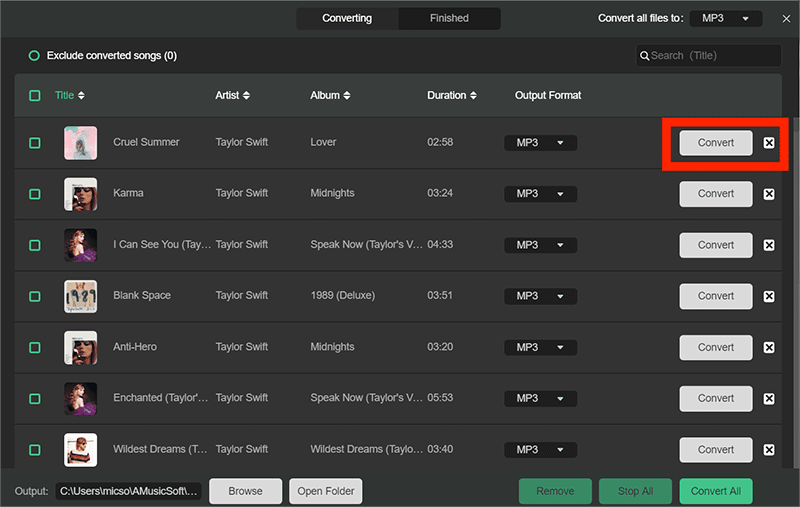Start converting Anti-Hero
The image size is (800, 507).
pyautogui.click(x=715, y=347)
